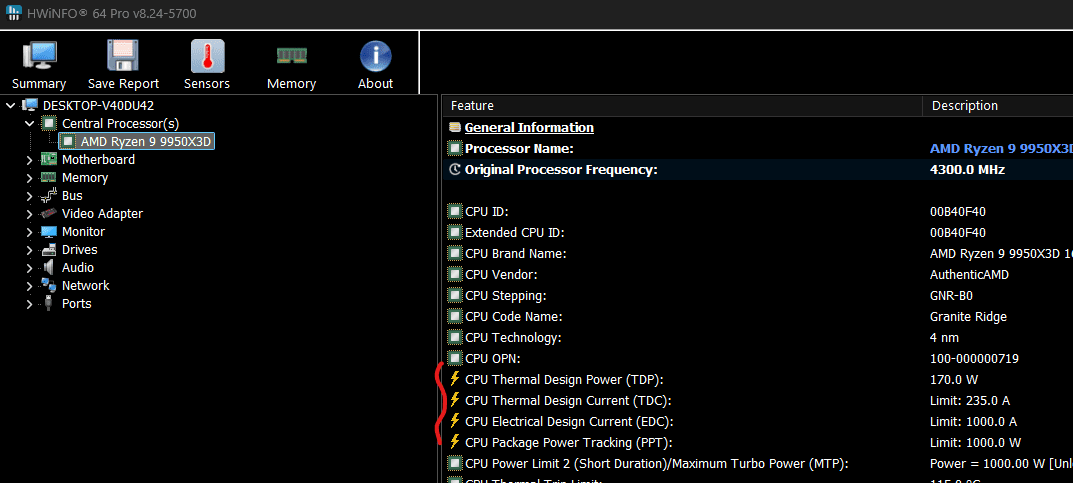This screenshot has width=1073, height=483.
Task: Click the Drives tree node icon
Action: pos(49,250)
